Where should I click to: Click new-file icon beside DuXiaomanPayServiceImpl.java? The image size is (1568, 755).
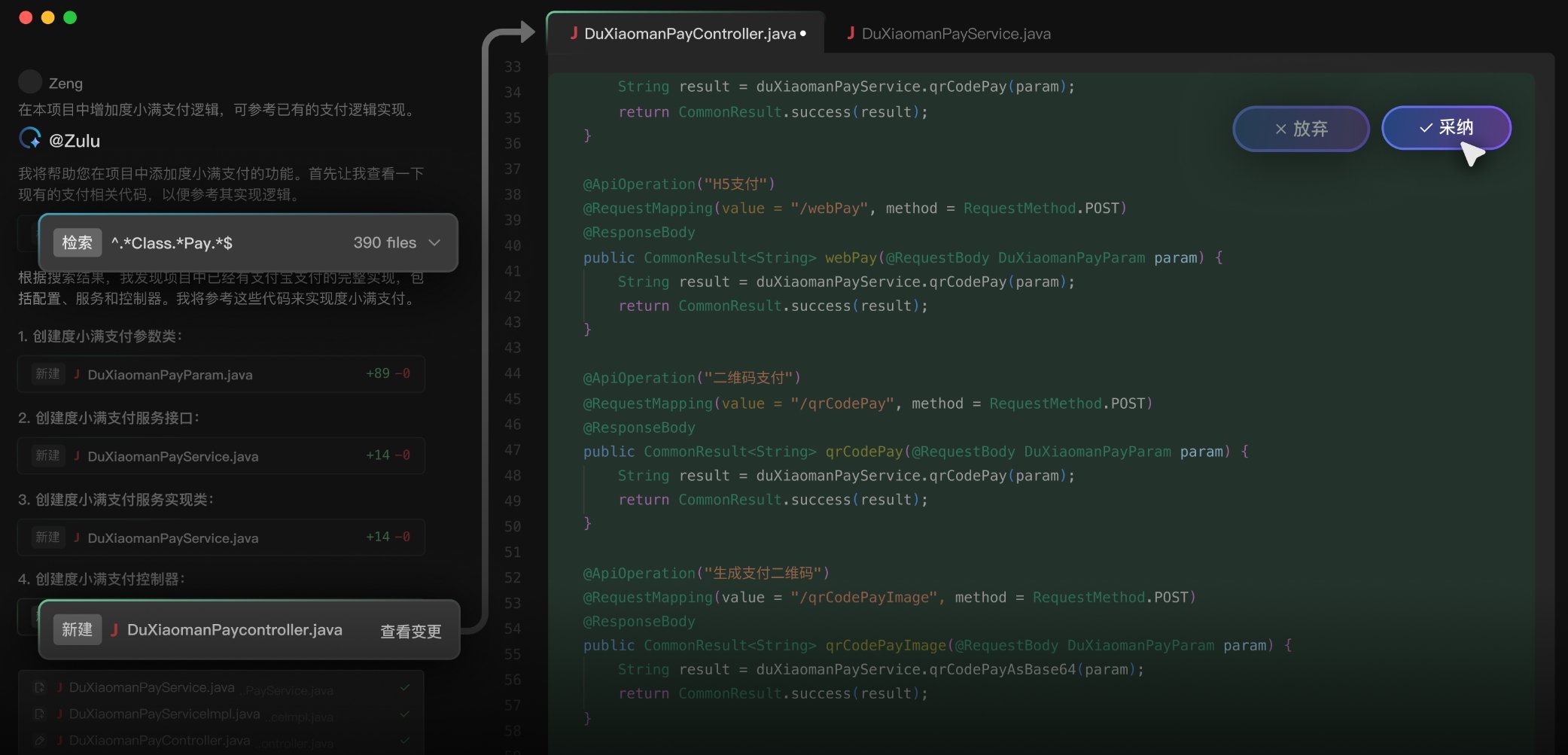coord(39,714)
